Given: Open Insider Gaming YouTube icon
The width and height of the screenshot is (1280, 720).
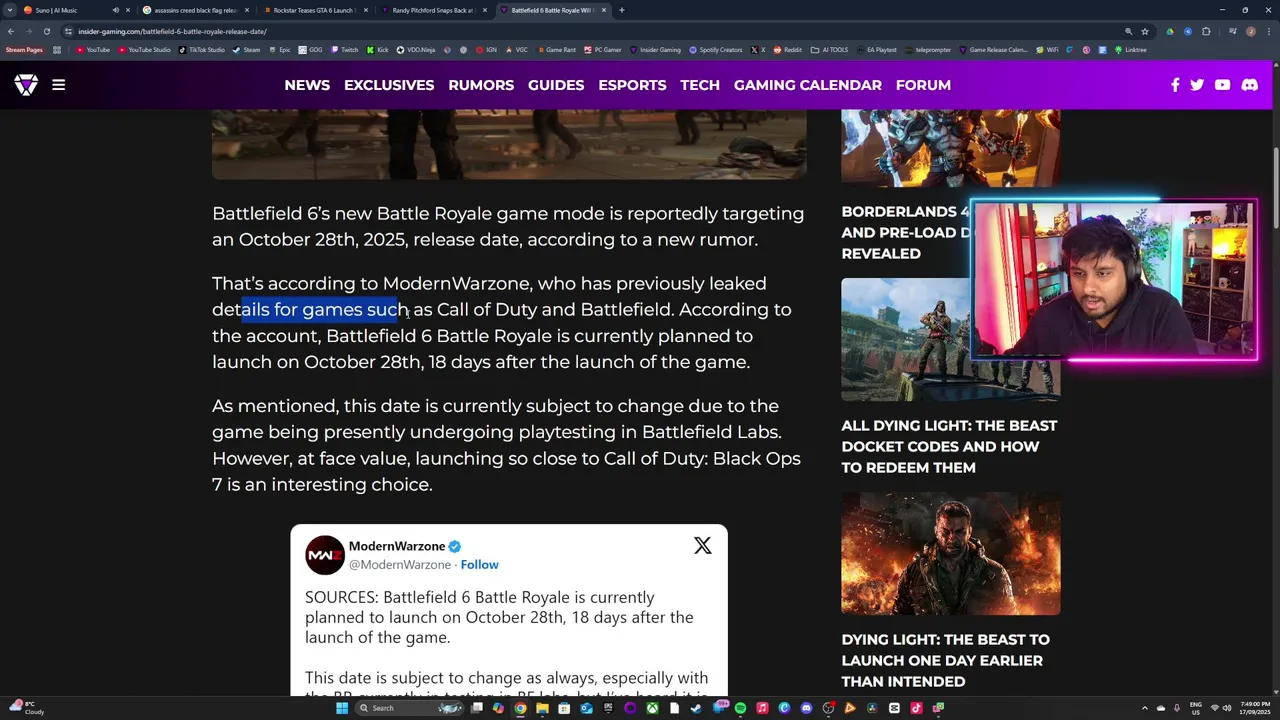Looking at the screenshot, I should [x=1222, y=85].
